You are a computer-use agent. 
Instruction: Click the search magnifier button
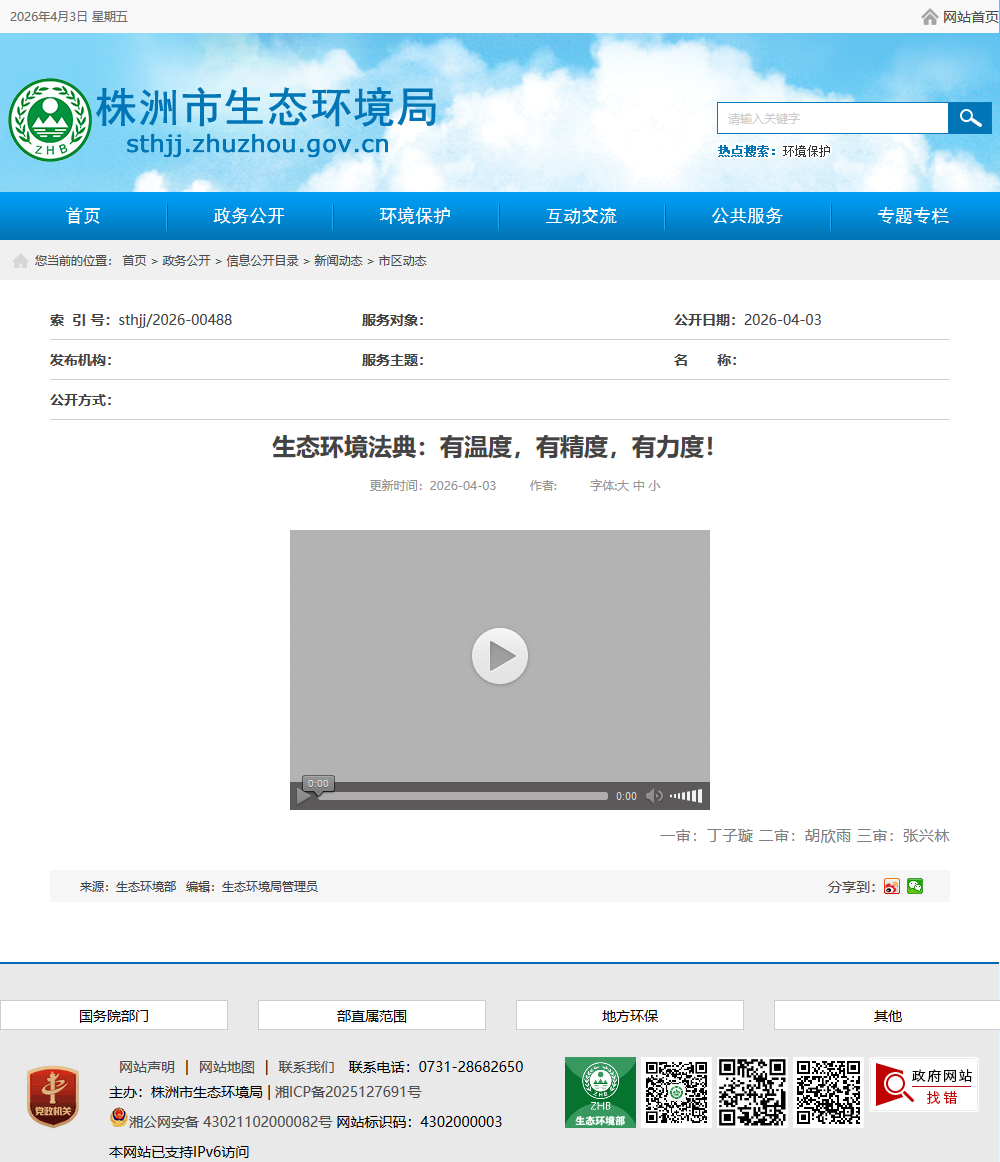pyautogui.click(x=969, y=118)
